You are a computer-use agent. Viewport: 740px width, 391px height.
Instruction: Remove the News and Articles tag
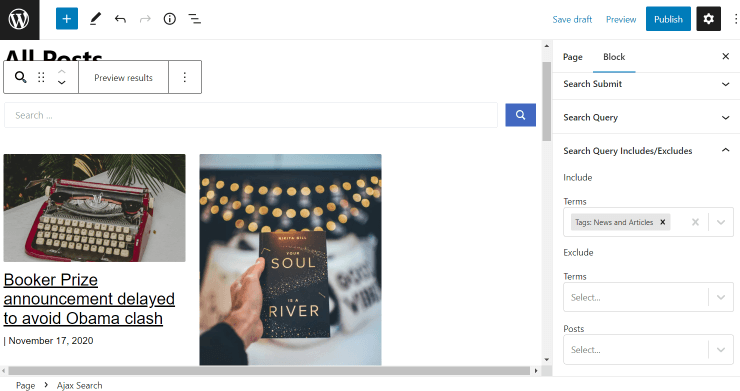click(x=663, y=222)
